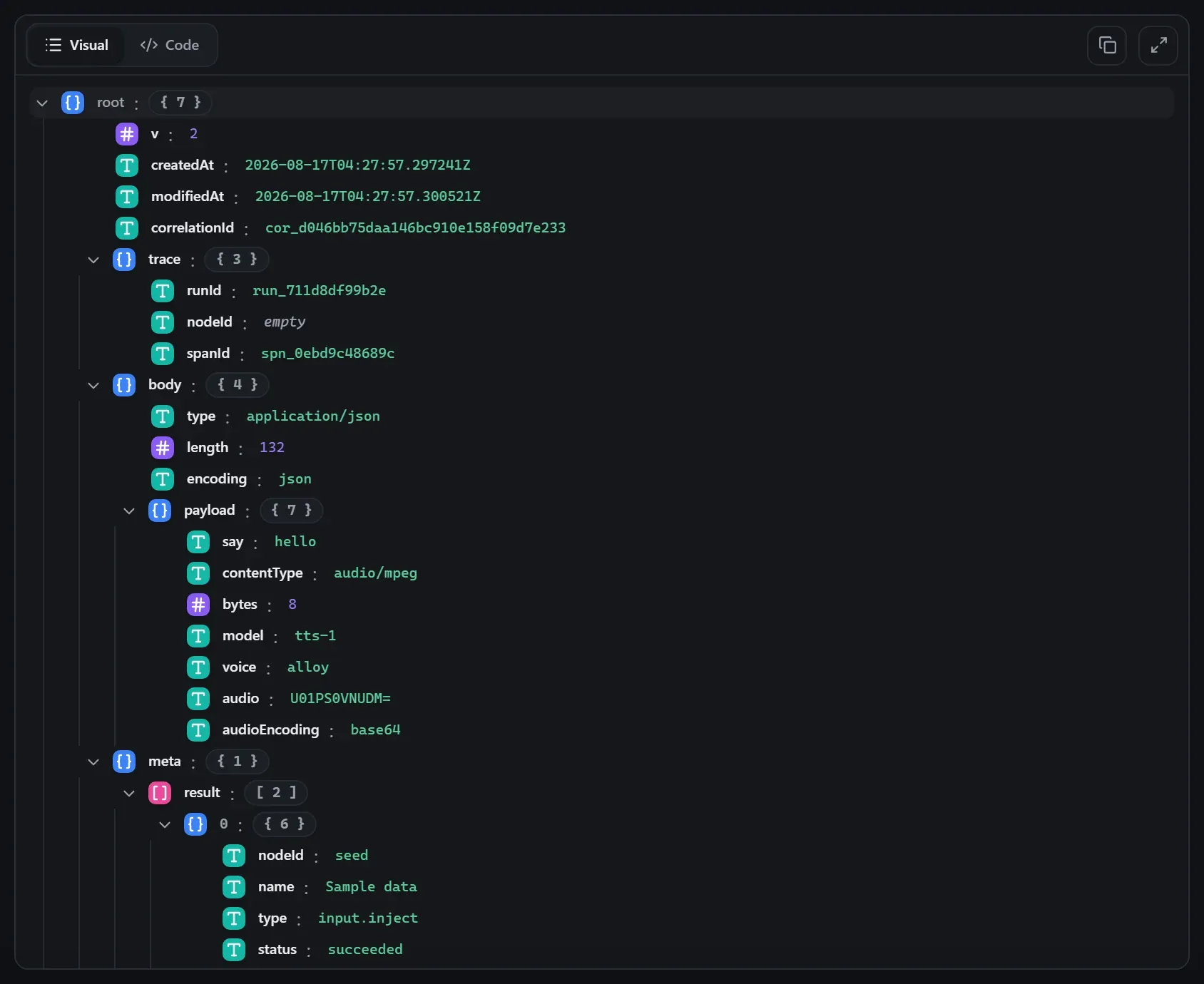The height and width of the screenshot is (984, 1204).
Task: Click the text icon for trace nodeId
Action: pyautogui.click(x=163, y=322)
